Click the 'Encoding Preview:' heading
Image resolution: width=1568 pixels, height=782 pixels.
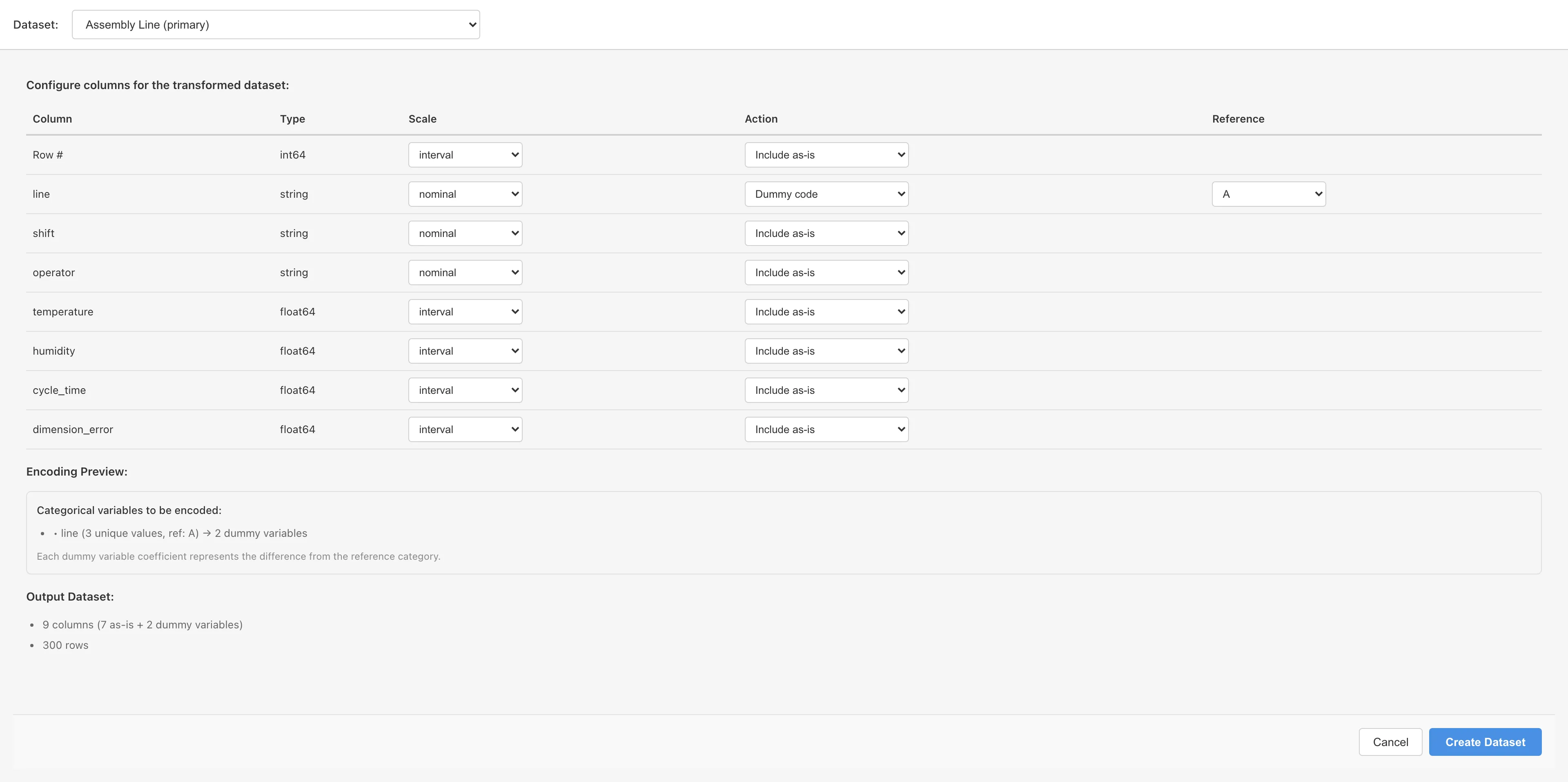[77, 471]
